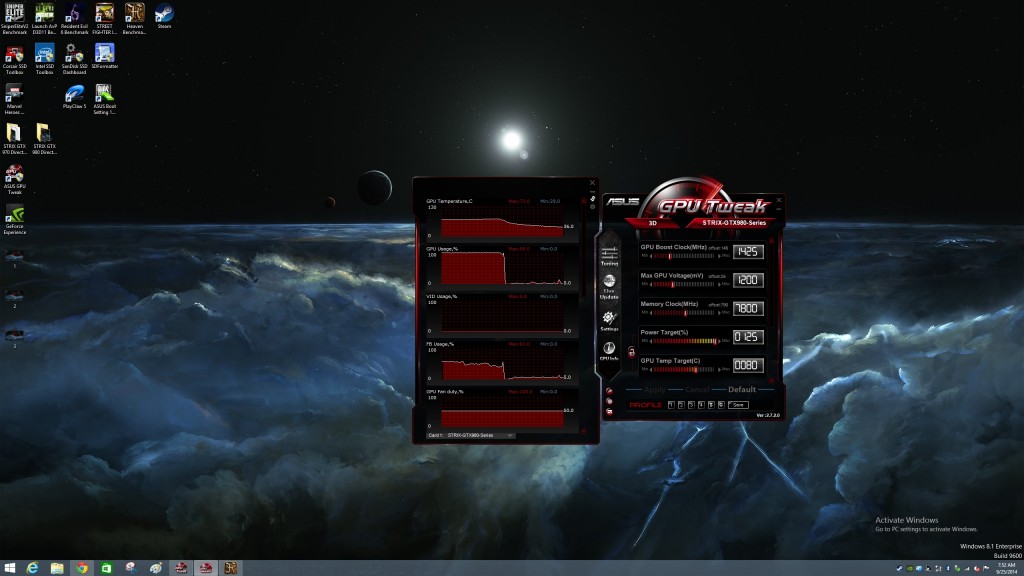
Task: Click the Windows Start button
Action: pyautogui.click(x=9, y=568)
